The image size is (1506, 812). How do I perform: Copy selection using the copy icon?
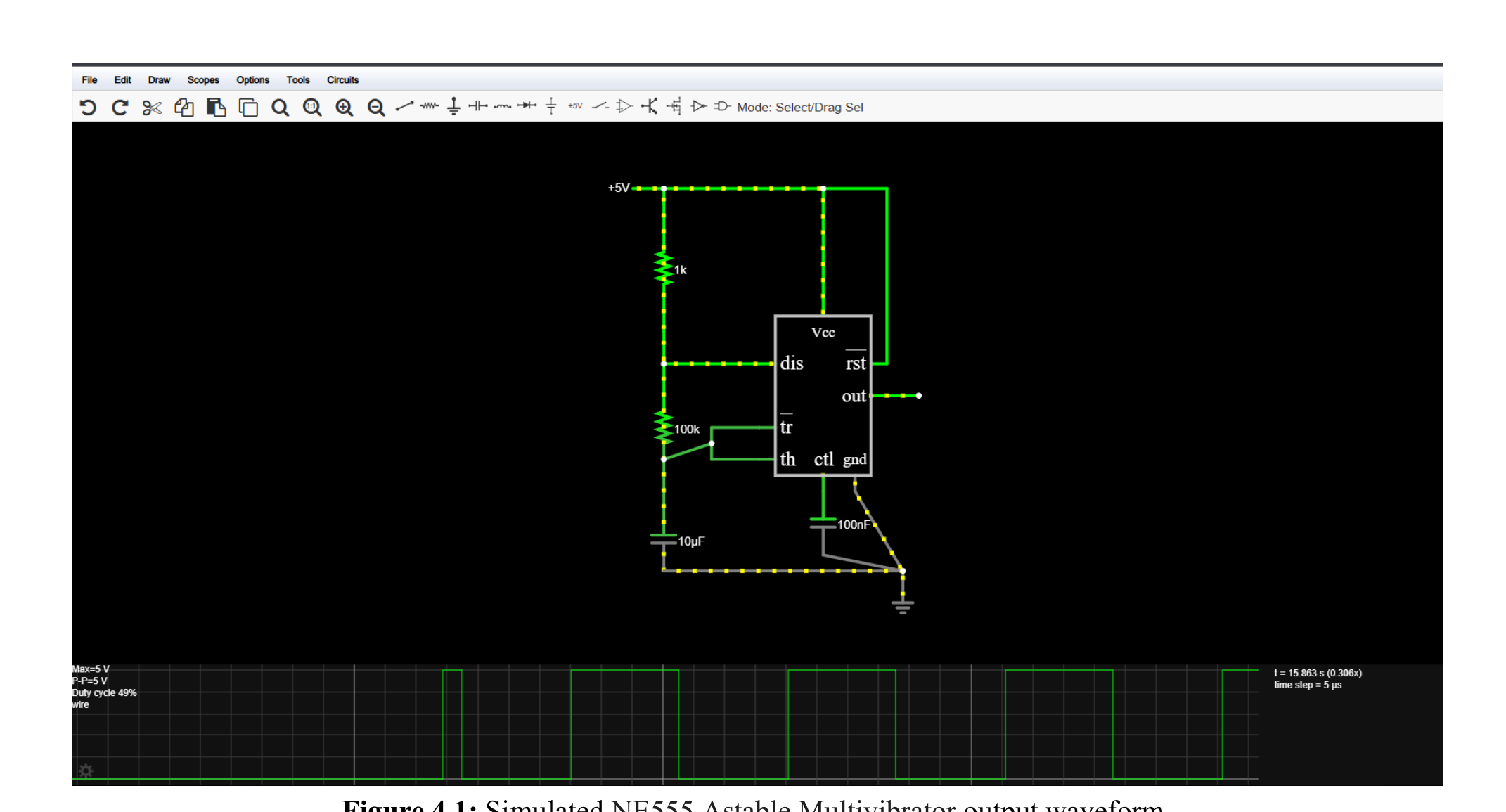[x=184, y=107]
